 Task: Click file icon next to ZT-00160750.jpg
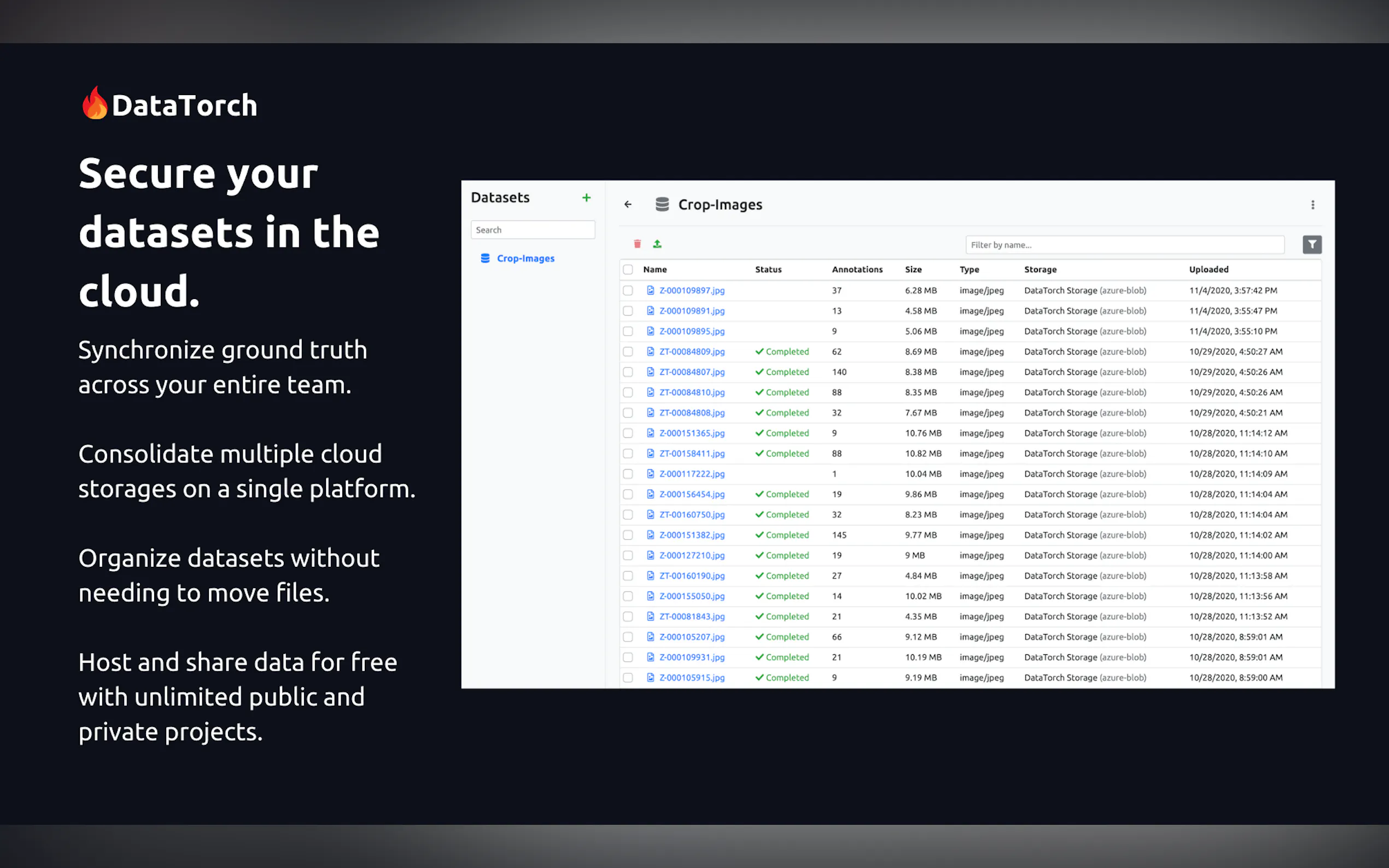[x=651, y=514]
